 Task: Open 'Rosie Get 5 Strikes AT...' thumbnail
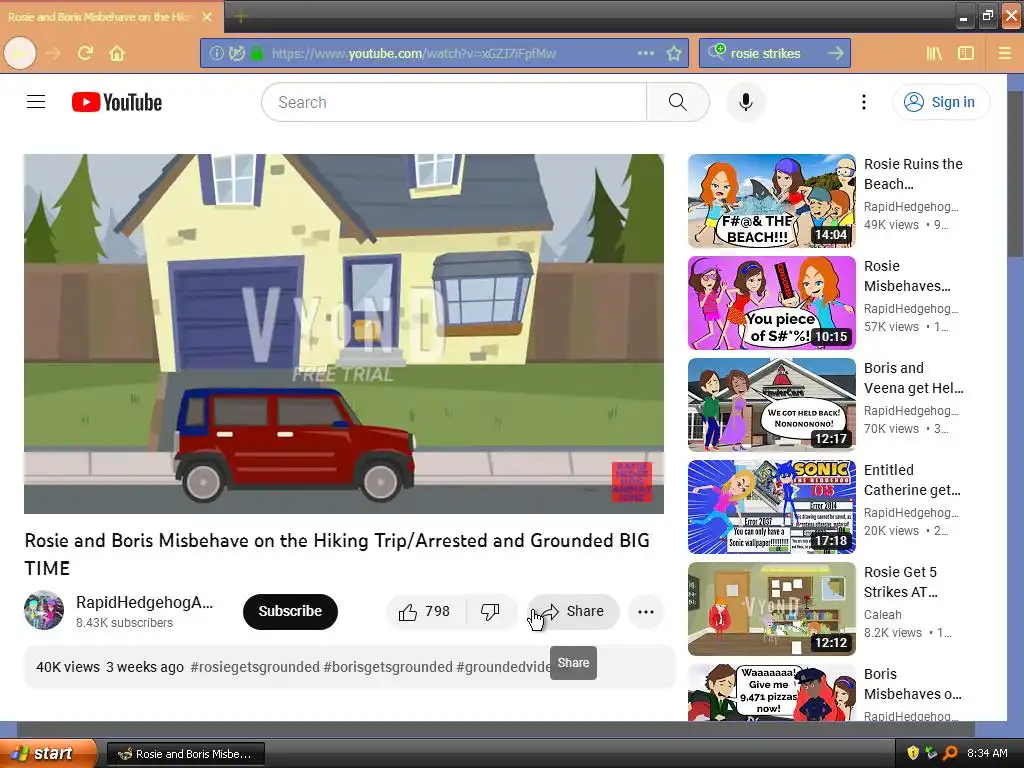tap(771, 609)
